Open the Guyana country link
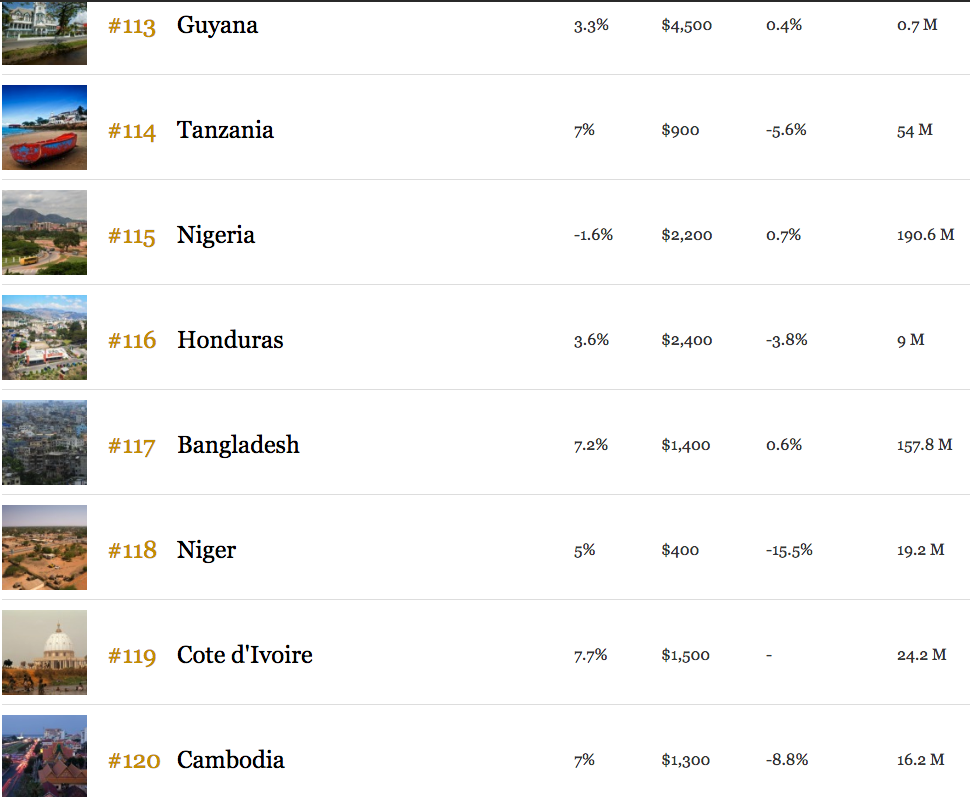The image size is (970, 797). (x=217, y=26)
